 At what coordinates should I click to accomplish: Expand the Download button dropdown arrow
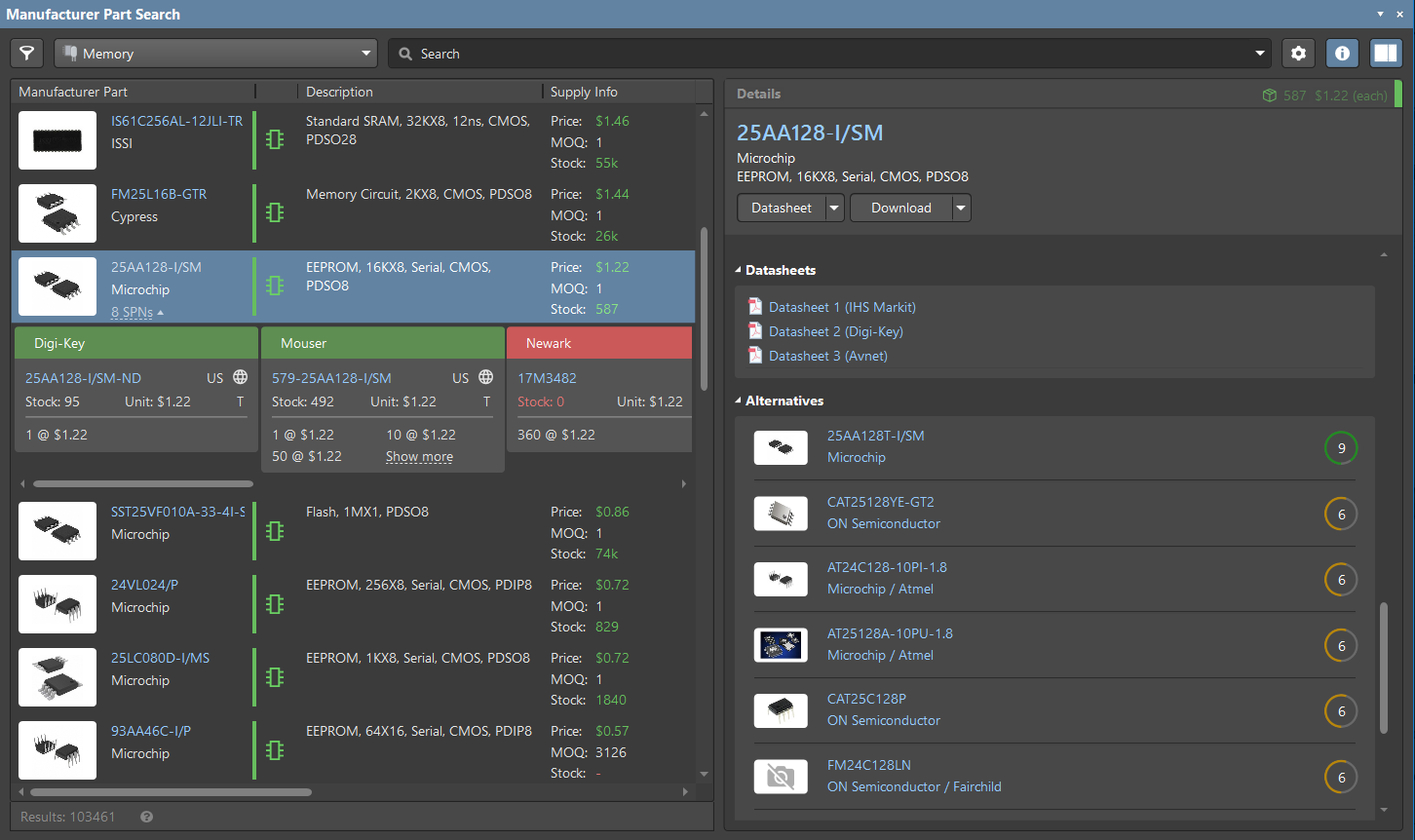(961, 208)
